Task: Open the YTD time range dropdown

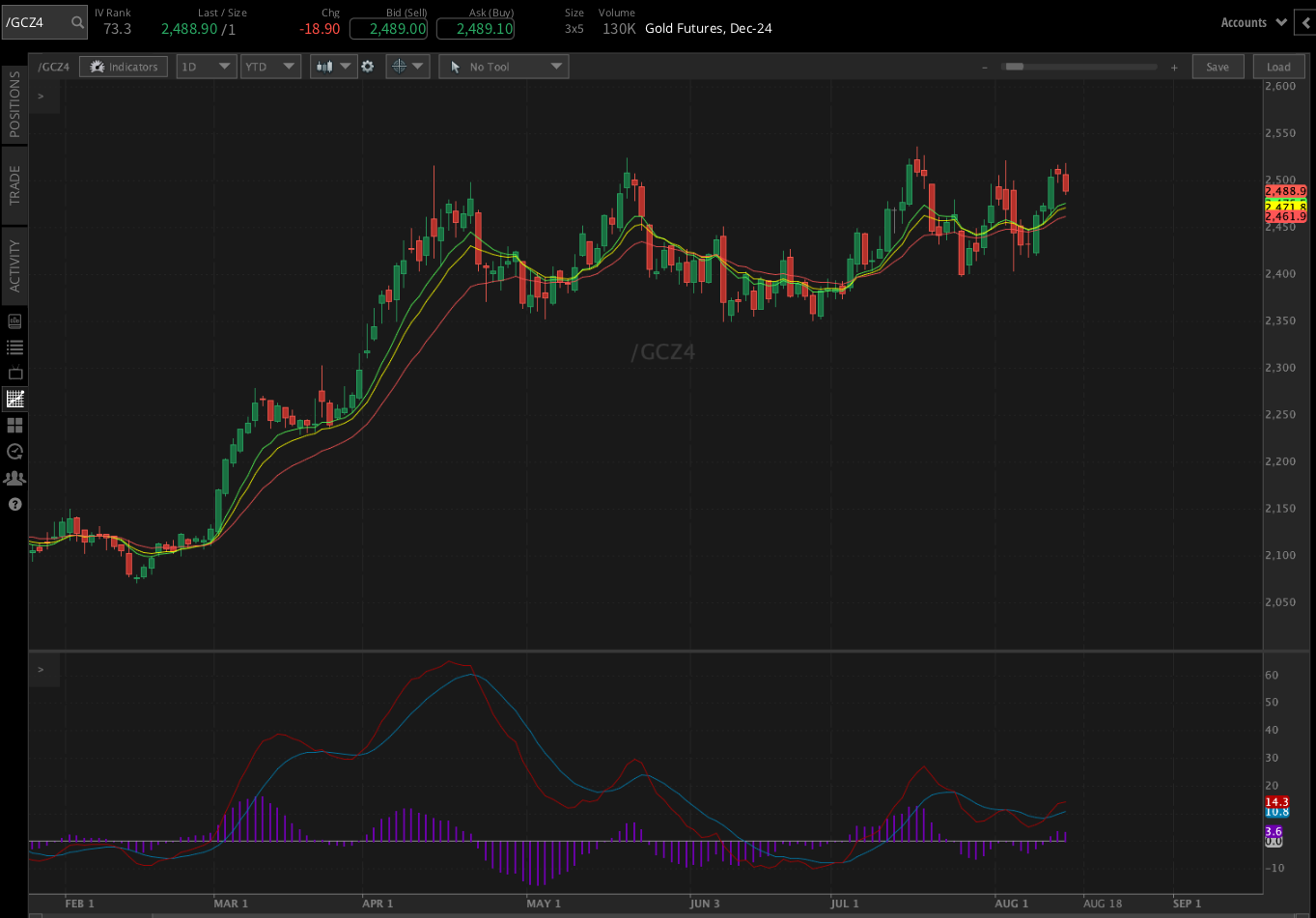Action: point(271,67)
